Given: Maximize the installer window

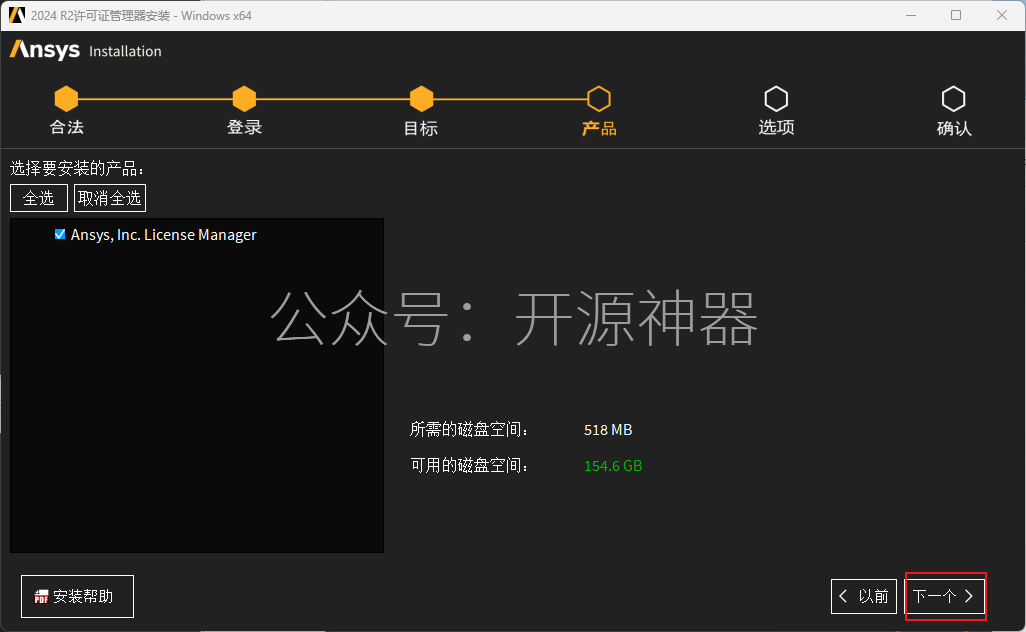Looking at the screenshot, I should pos(956,15).
